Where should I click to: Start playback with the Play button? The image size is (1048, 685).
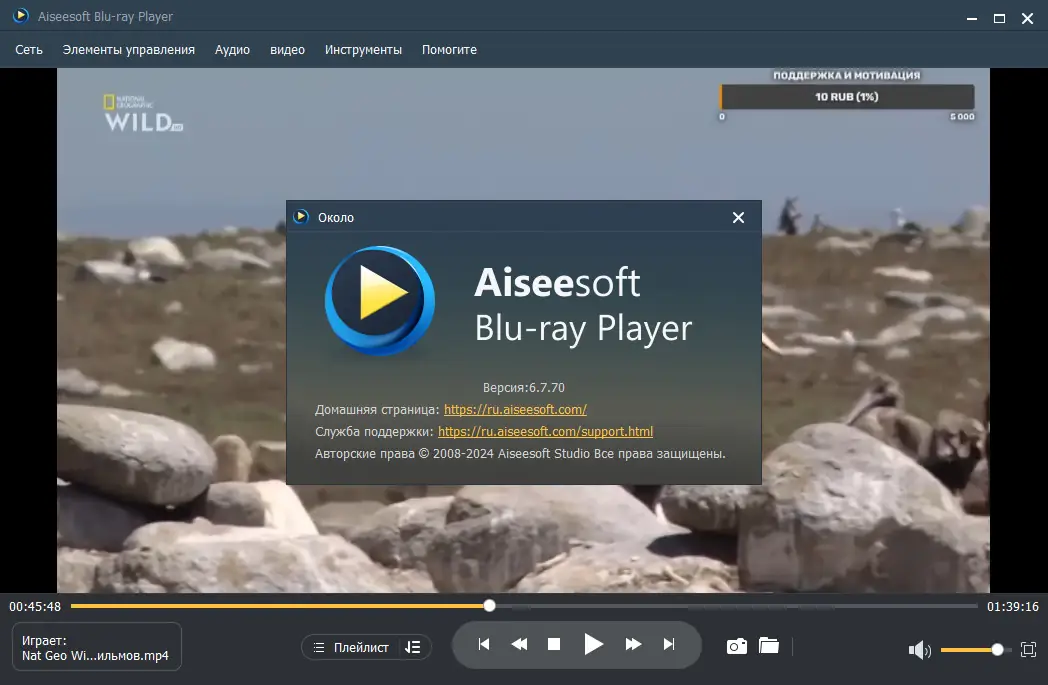coord(594,644)
